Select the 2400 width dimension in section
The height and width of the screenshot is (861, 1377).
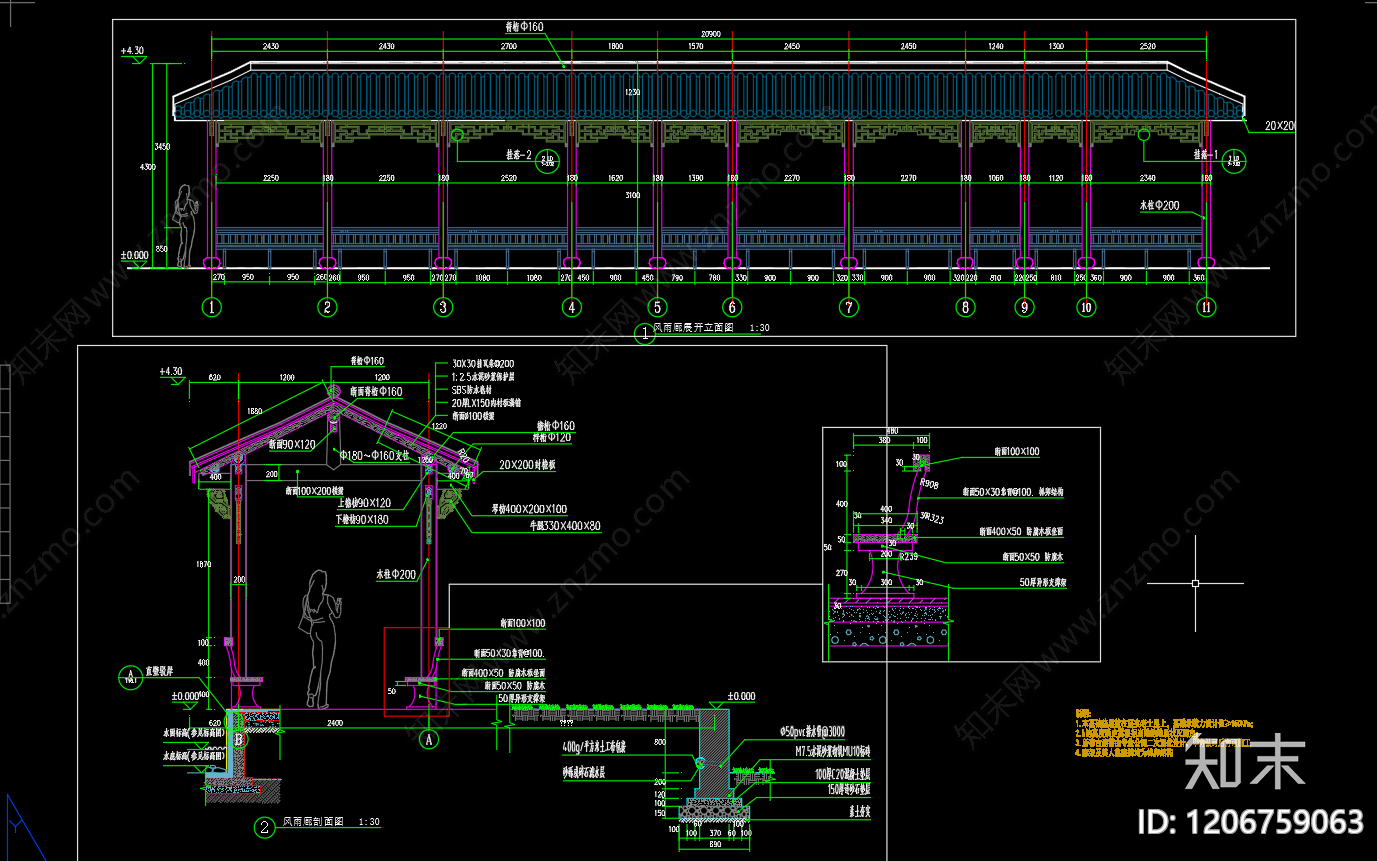pyautogui.click(x=334, y=722)
